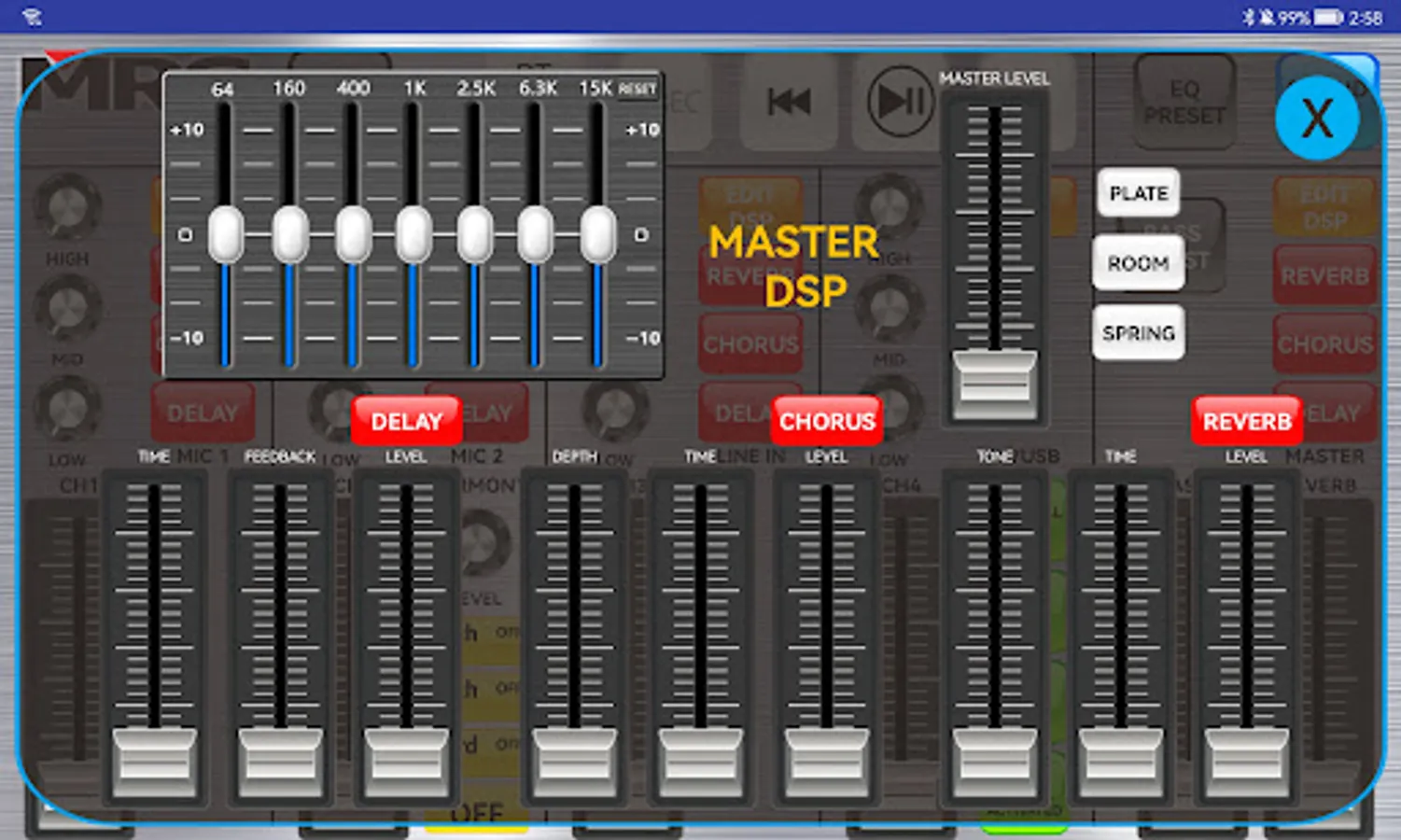Click the reverb TONE fader handle

[994, 761]
